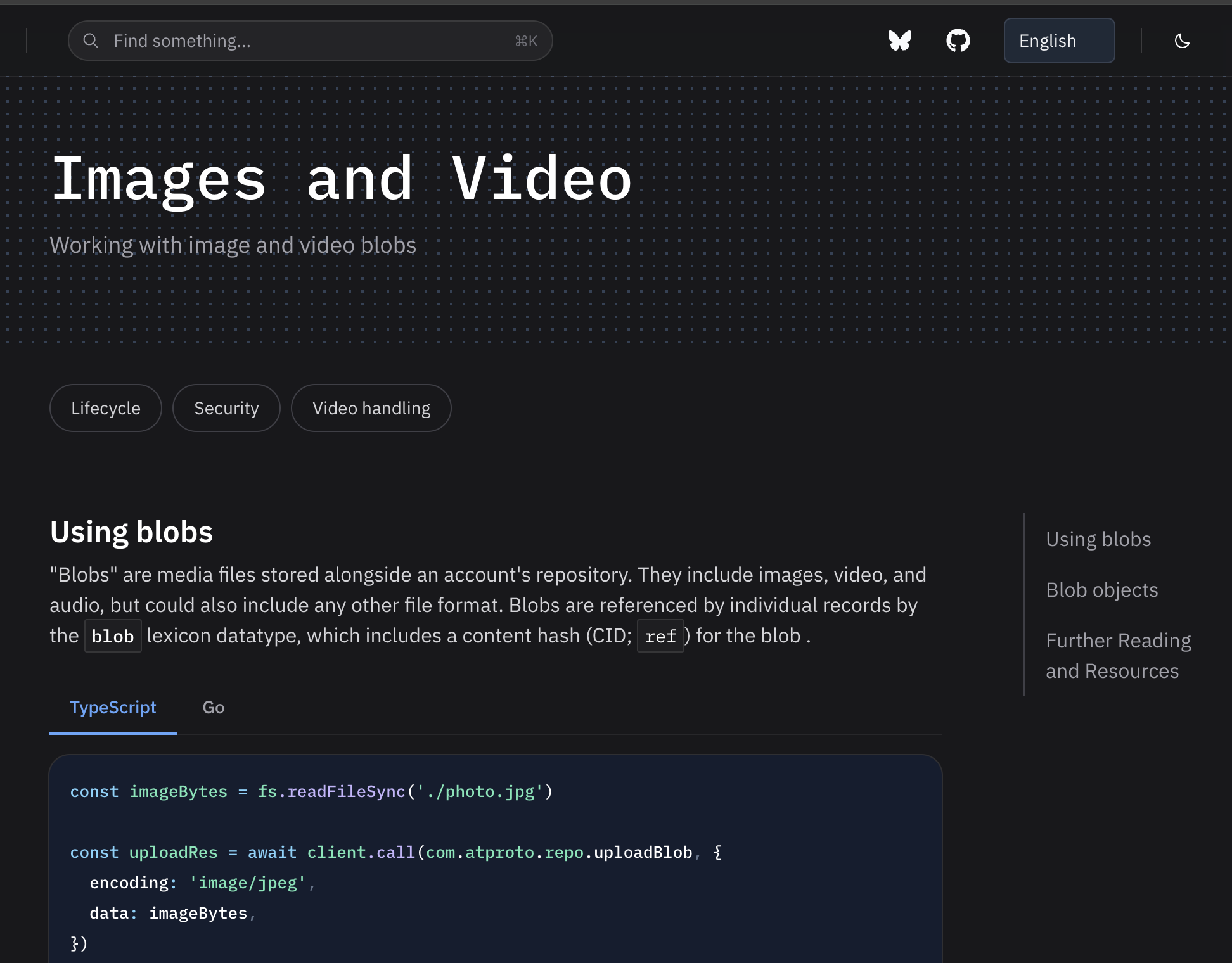The height and width of the screenshot is (963, 1232).
Task: Click the Using blobs section heading
Action: click(x=131, y=532)
